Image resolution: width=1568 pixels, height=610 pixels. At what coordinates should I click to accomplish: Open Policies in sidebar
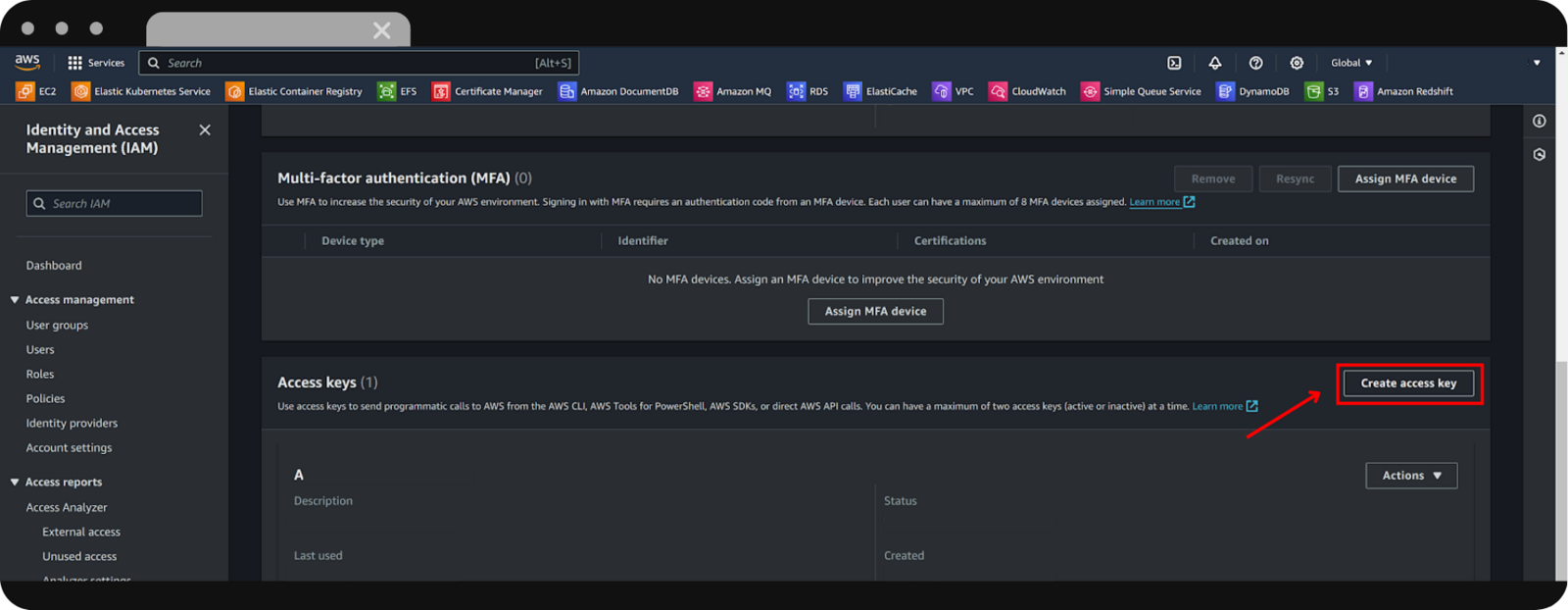click(x=45, y=399)
